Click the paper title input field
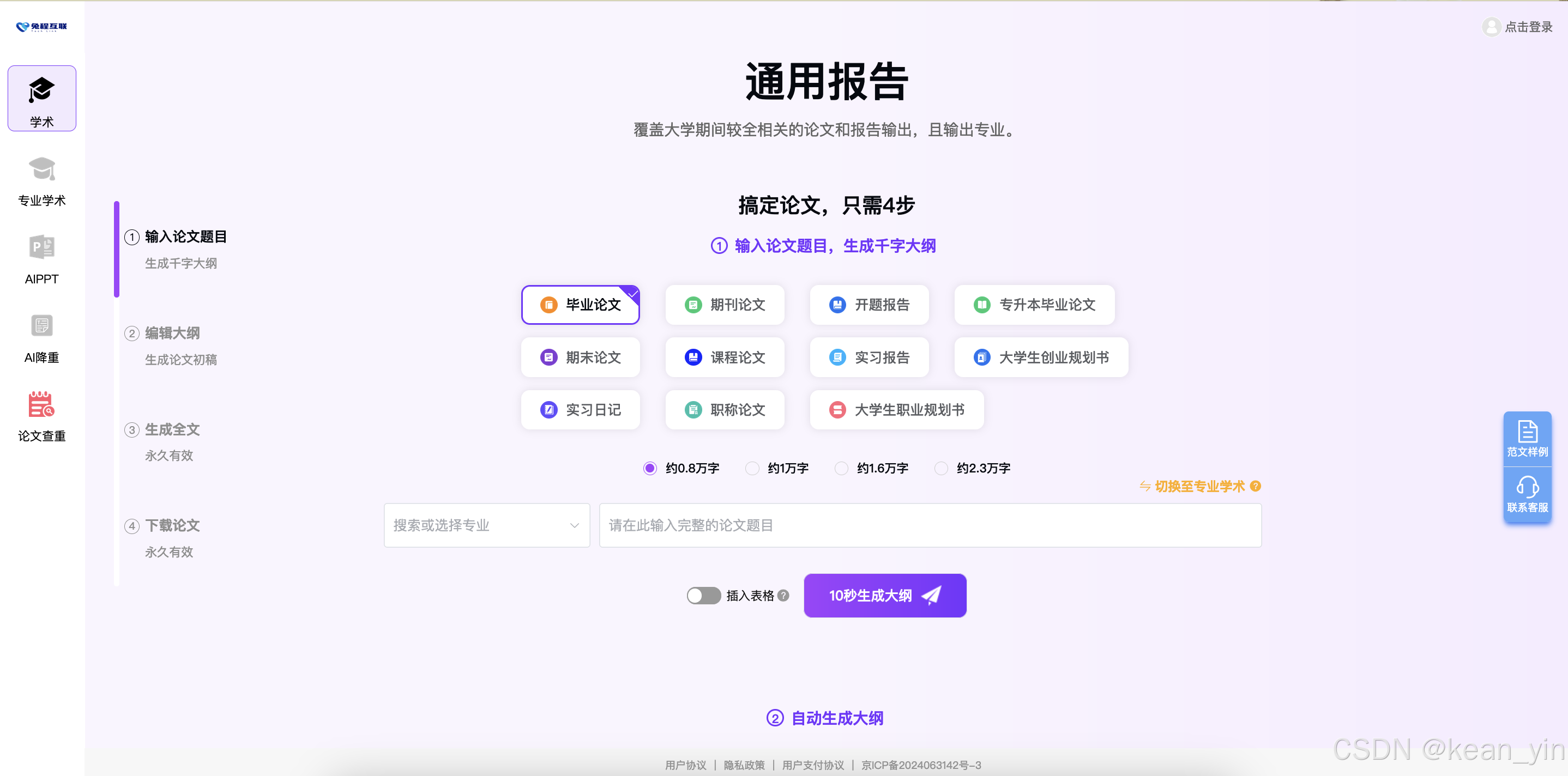 coord(930,525)
